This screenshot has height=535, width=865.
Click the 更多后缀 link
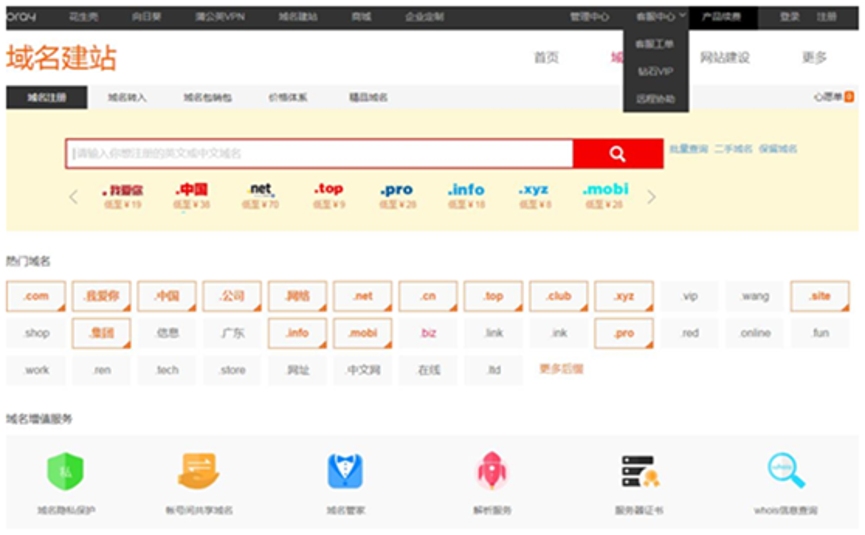coord(561,369)
